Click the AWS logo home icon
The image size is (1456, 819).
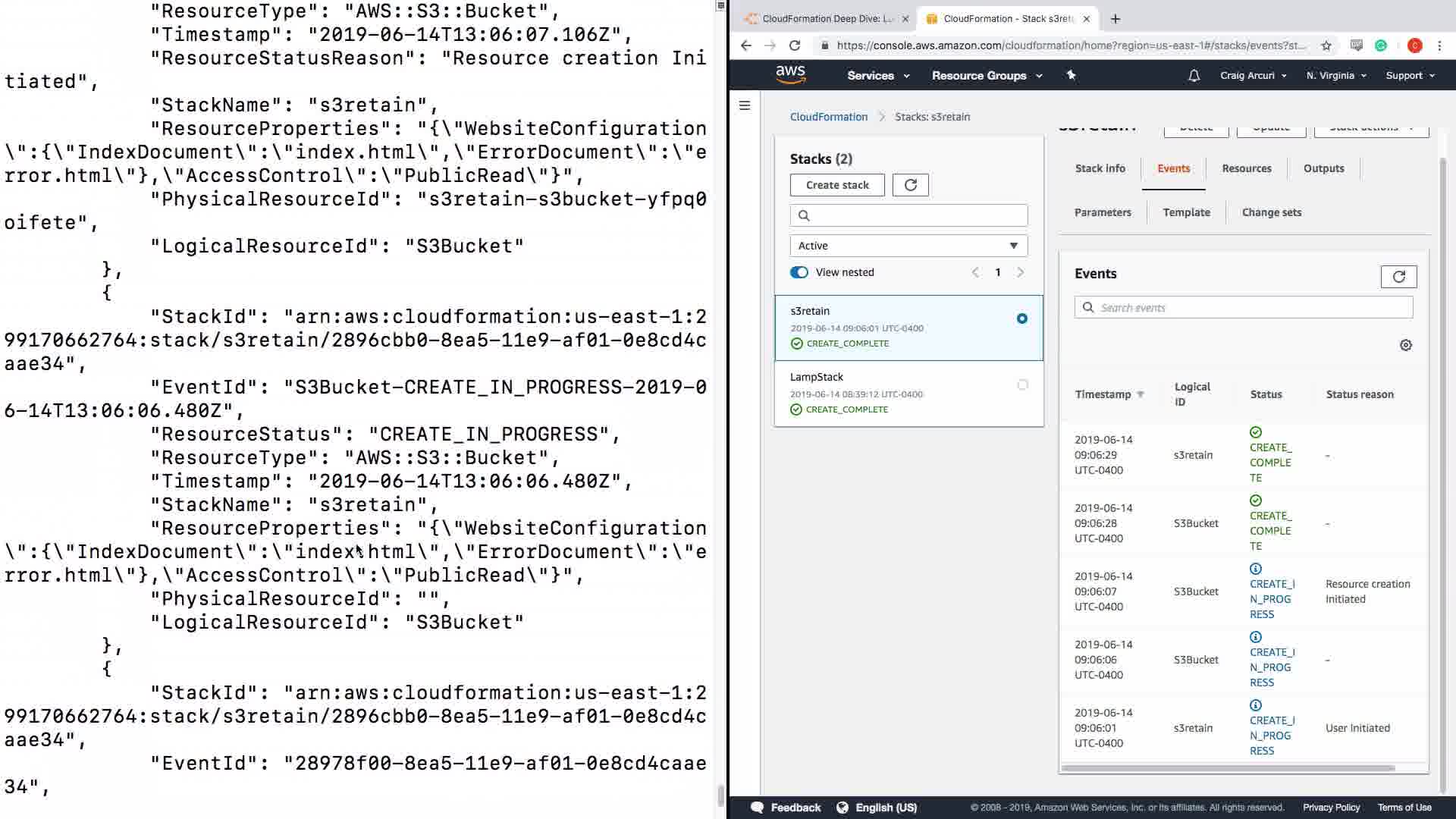click(789, 74)
